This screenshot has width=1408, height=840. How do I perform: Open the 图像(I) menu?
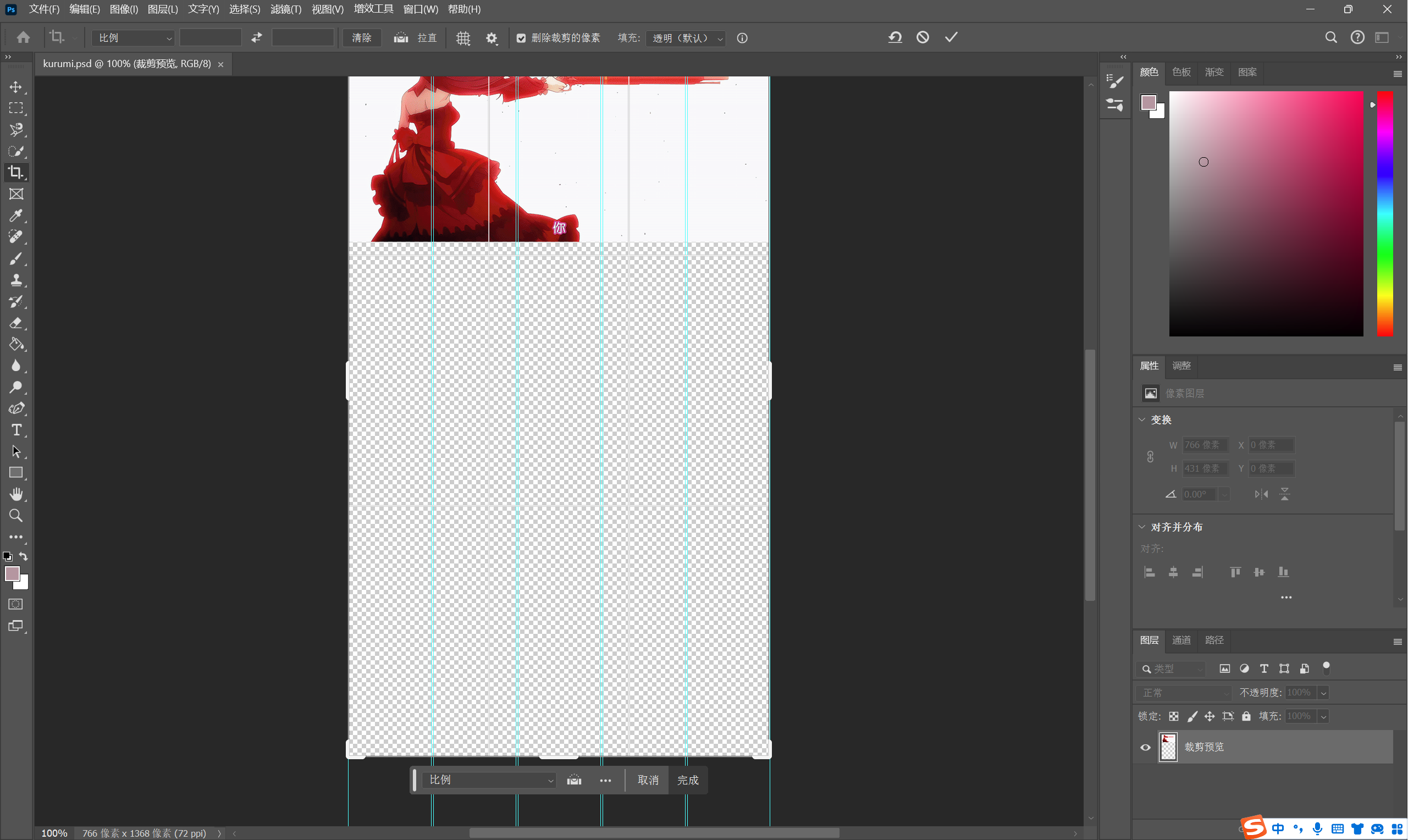(x=124, y=9)
